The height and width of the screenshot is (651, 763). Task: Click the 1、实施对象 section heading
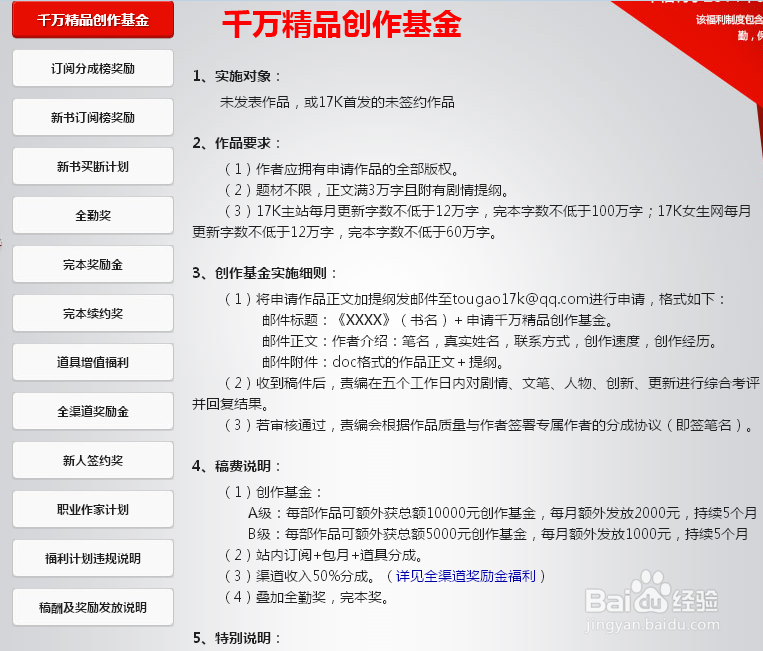(236, 76)
